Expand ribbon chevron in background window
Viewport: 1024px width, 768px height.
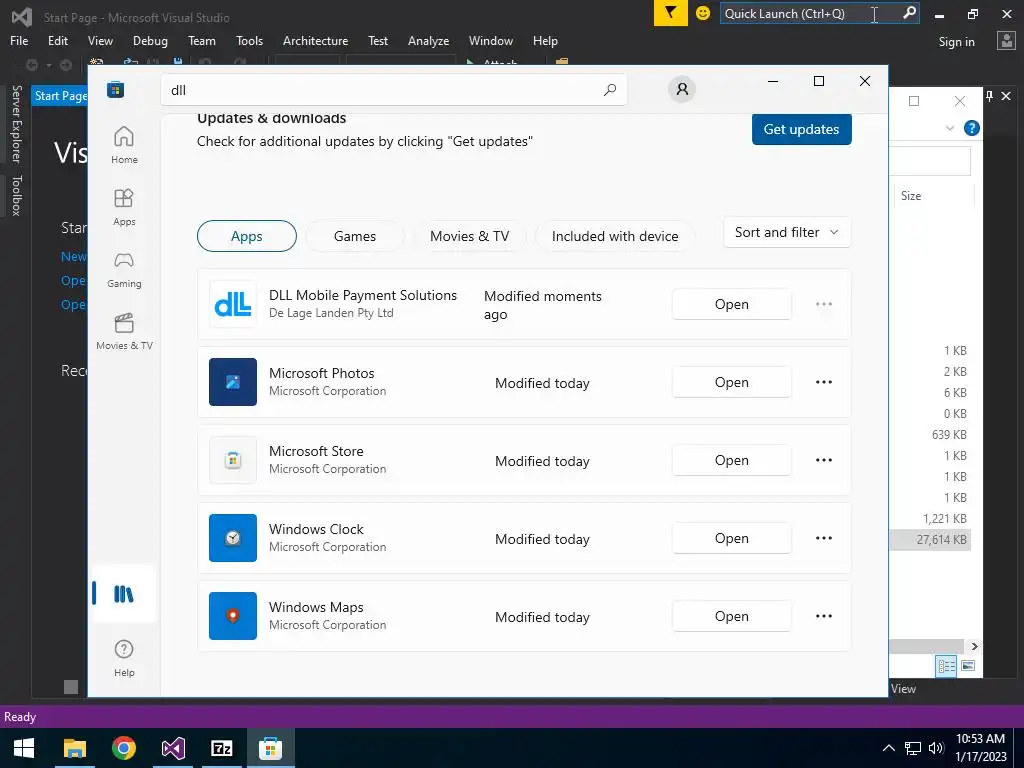pos(950,128)
